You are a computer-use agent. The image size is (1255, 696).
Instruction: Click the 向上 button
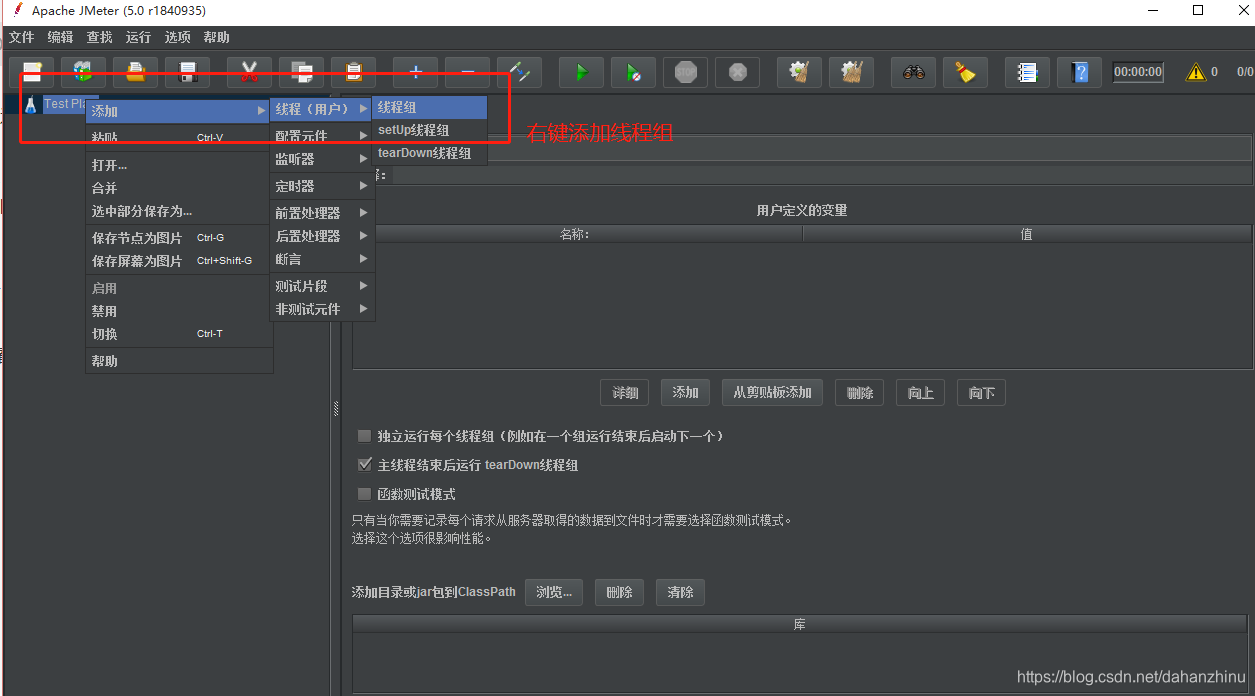(x=920, y=393)
